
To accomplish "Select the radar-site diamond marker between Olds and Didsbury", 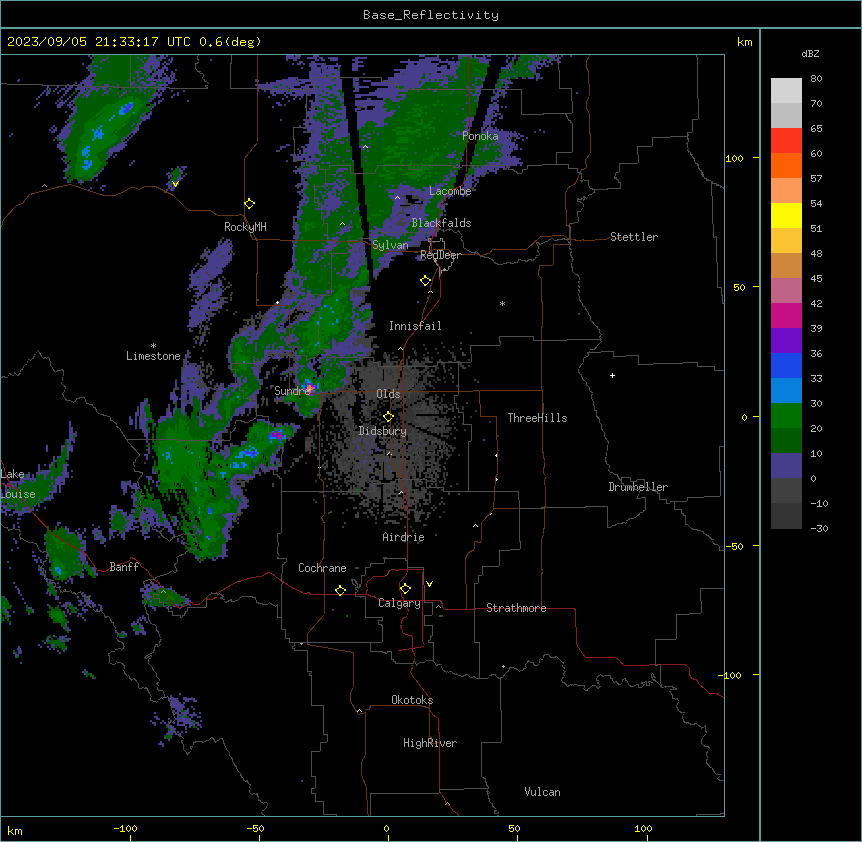I will point(388,417).
